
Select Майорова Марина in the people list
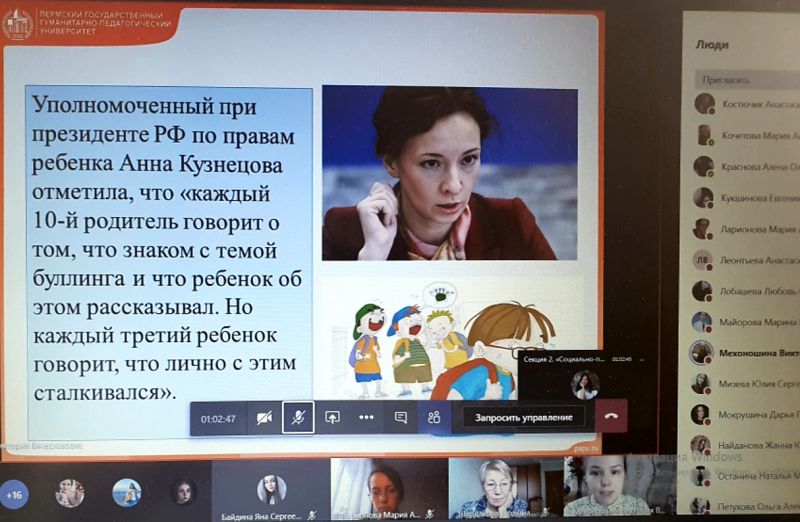(746, 322)
